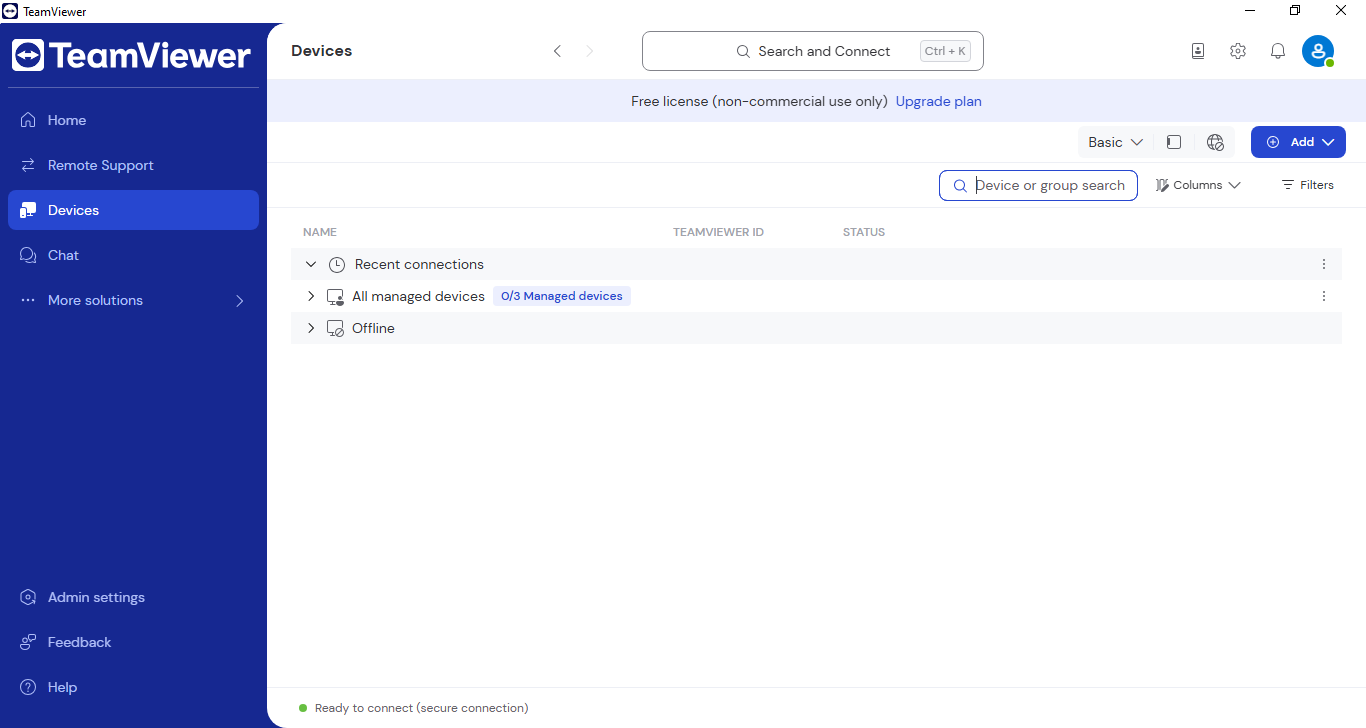Open settings via the gear icon
Image resolution: width=1366 pixels, height=728 pixels.
point(1238,51)
